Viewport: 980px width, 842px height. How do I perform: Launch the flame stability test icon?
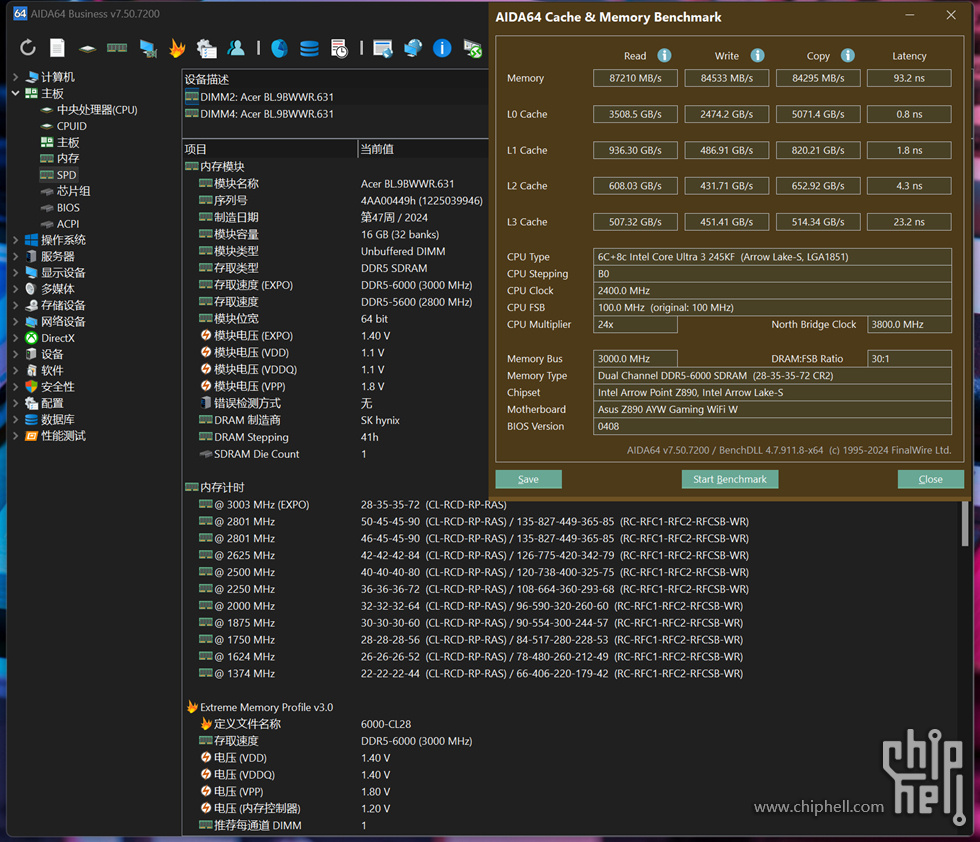(x=178, y=48)
